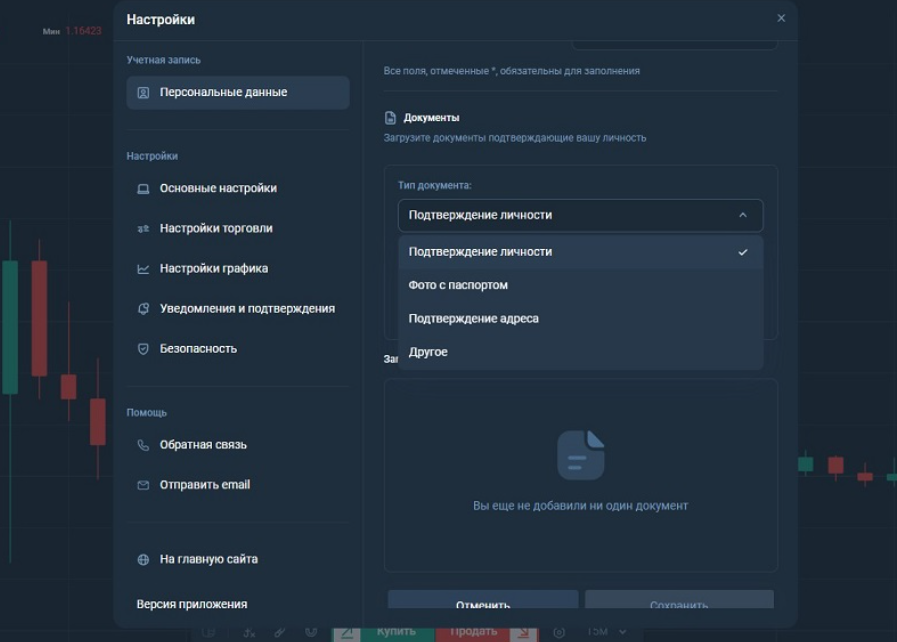Click the envelope icon next to Отправить email
The width and height of the screenshot is (897, 642).
point(142,484)
